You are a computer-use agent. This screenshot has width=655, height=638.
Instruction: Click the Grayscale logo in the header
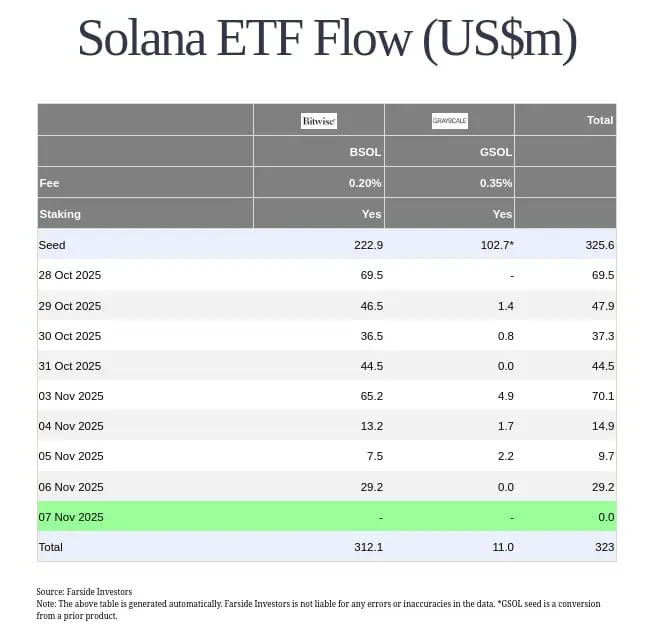[x=449, y=121]
